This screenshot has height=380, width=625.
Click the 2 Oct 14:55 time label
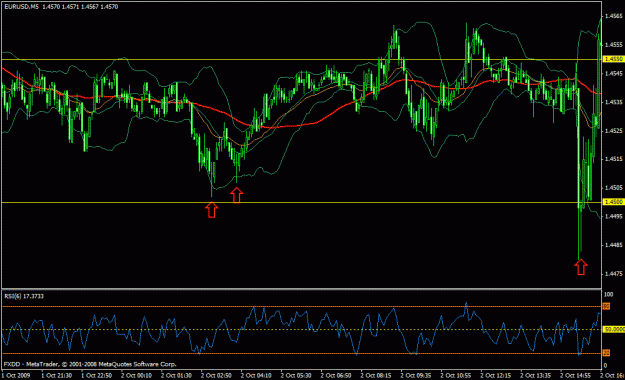(x=575, y=375)
